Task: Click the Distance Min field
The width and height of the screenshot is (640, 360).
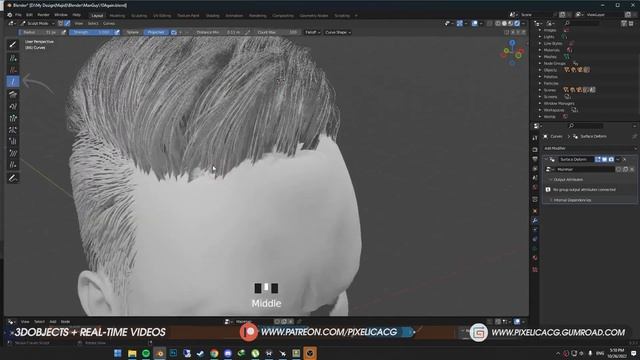Action: click(218, 32)
